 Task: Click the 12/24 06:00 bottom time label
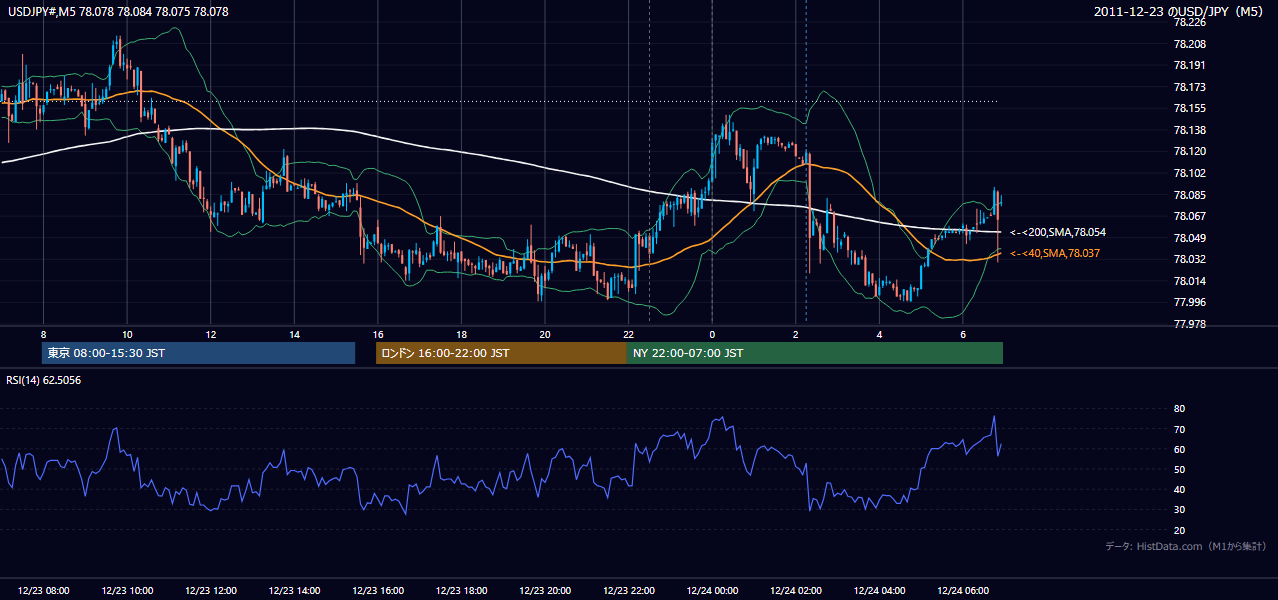[x=962, y=591]
